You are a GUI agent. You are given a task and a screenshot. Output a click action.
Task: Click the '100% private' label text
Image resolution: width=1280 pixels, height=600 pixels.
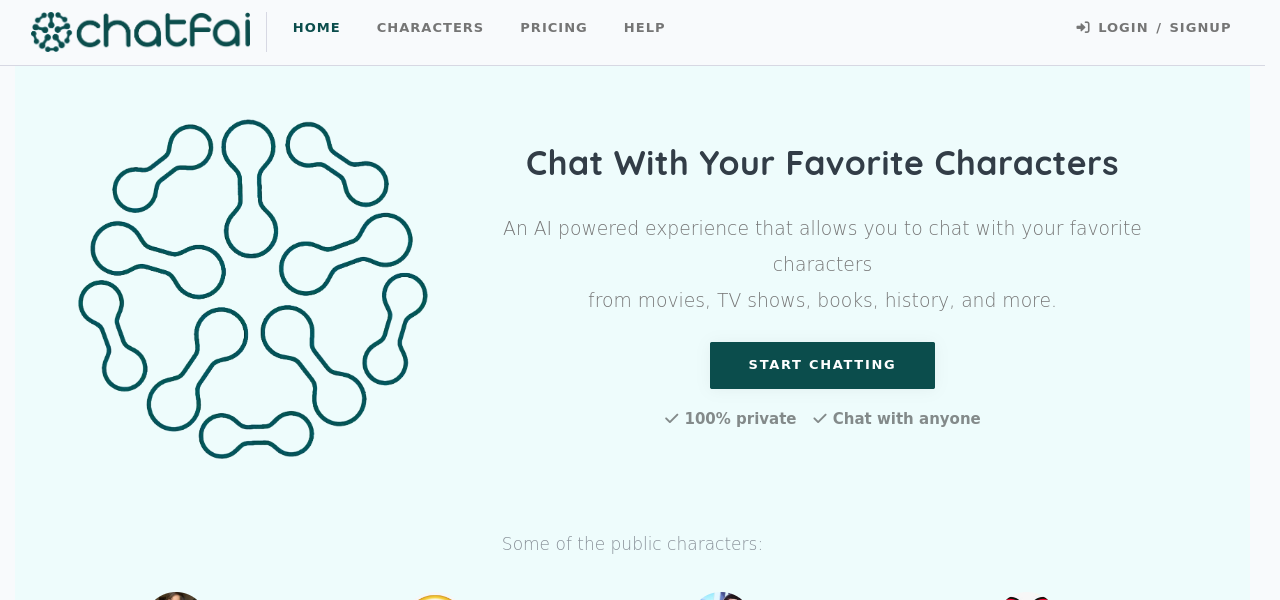click(x=740, y=419)
